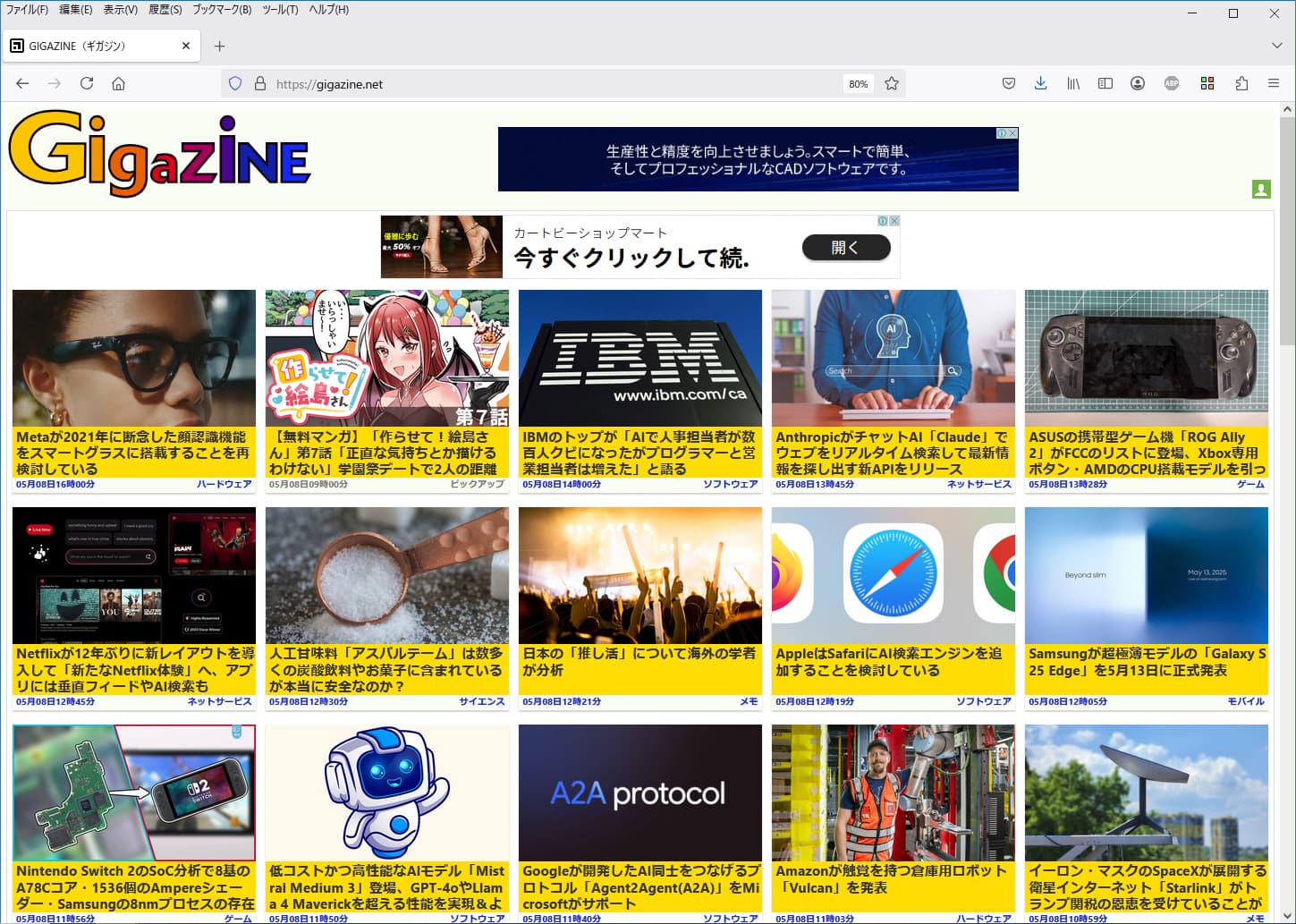Viewport: 1296px width, 924px height.
Task: Click the ピックアップ category under manga article
Action: click(478, 484)
